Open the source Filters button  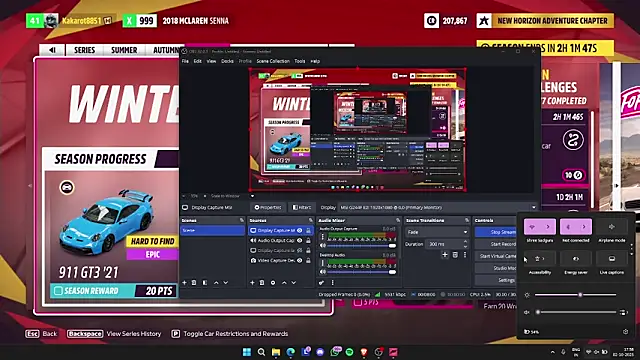pos(302,207)
